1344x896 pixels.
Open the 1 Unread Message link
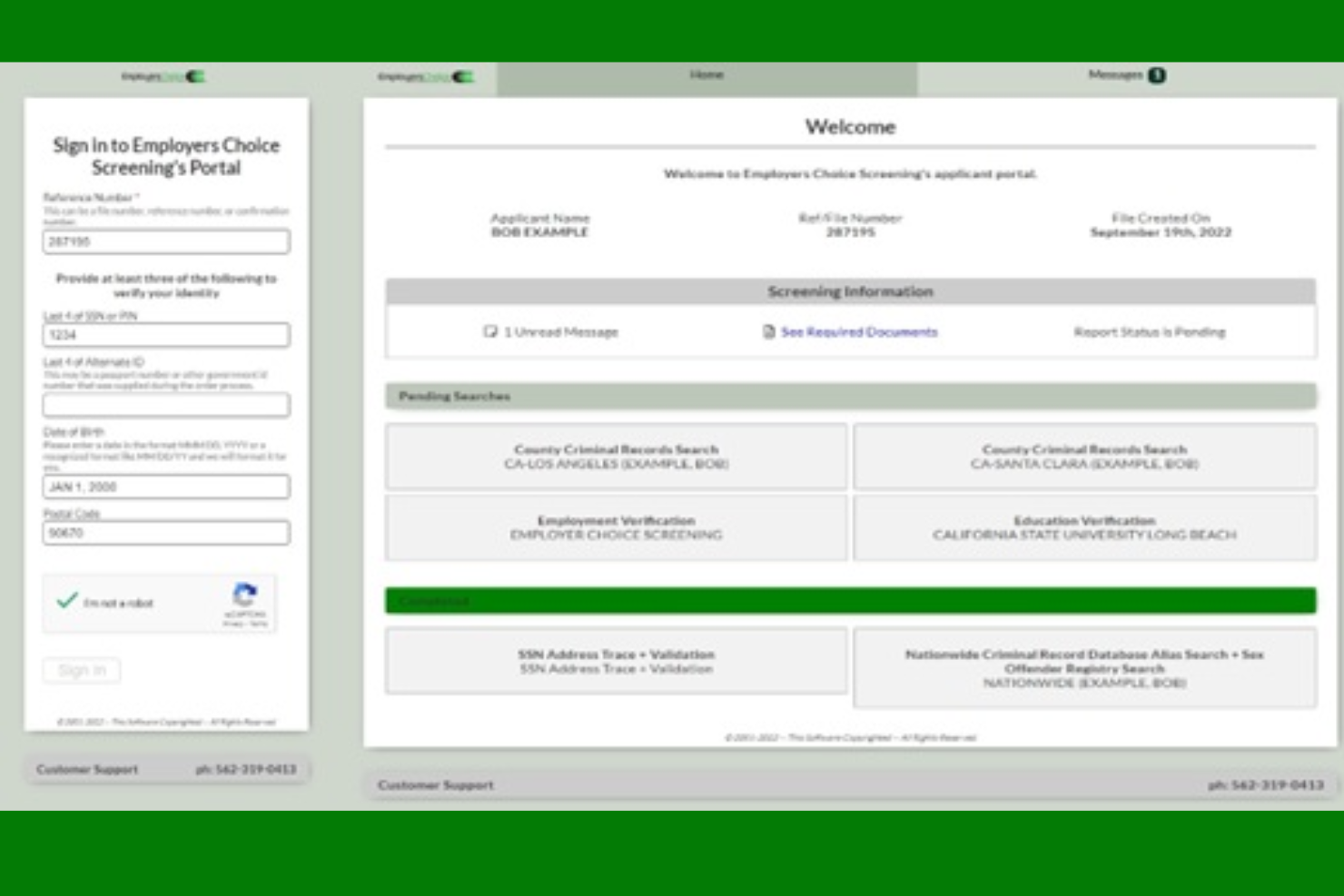(x=560, y=331)
